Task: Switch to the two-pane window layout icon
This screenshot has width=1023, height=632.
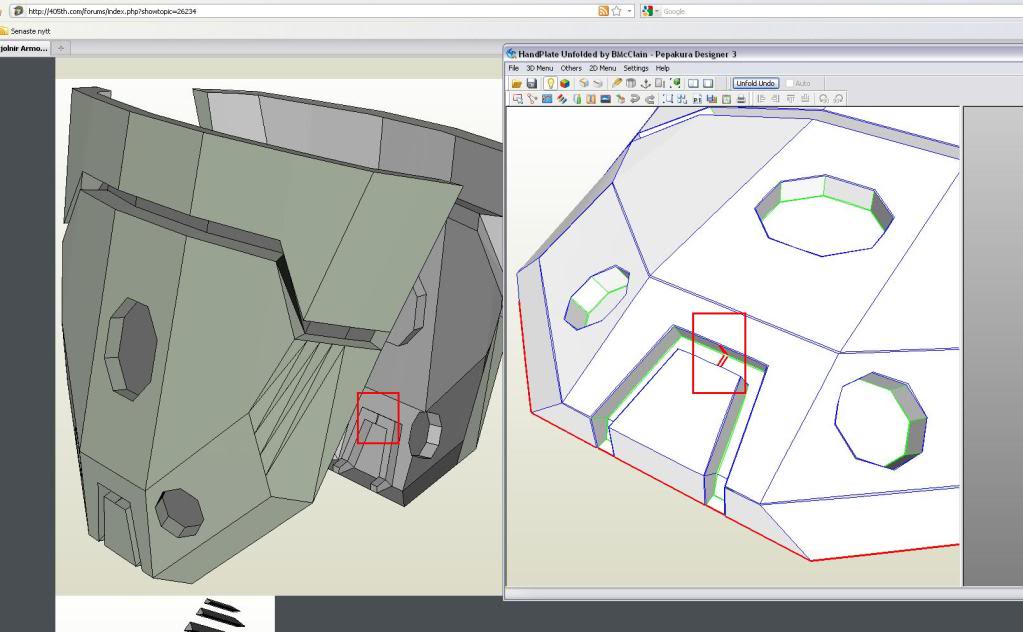Action: 693,83
